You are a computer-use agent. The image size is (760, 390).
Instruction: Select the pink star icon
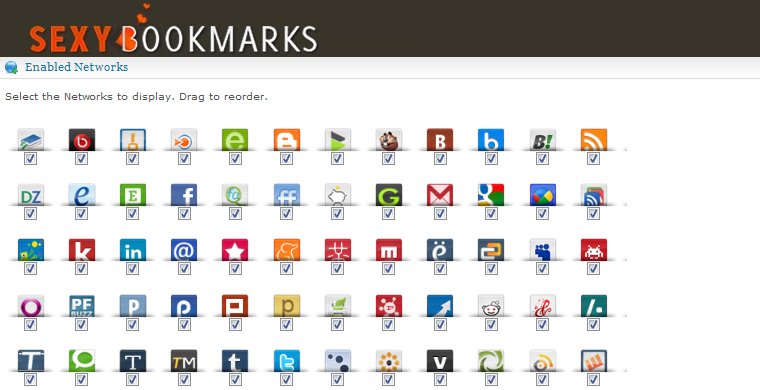point(235,250)
